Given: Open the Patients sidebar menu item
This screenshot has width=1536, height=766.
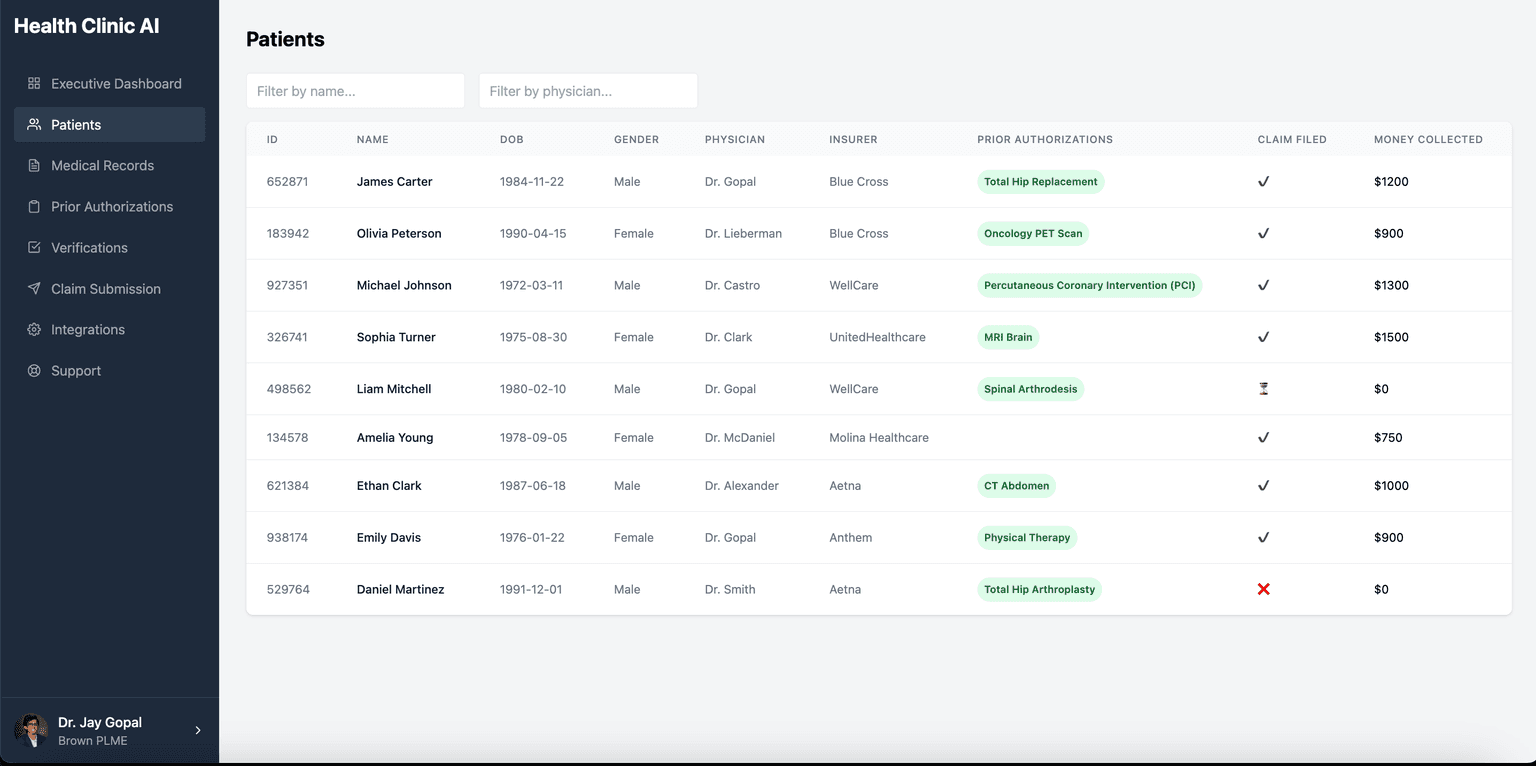Looking at the screenshot, I should (x=109, y=124).
